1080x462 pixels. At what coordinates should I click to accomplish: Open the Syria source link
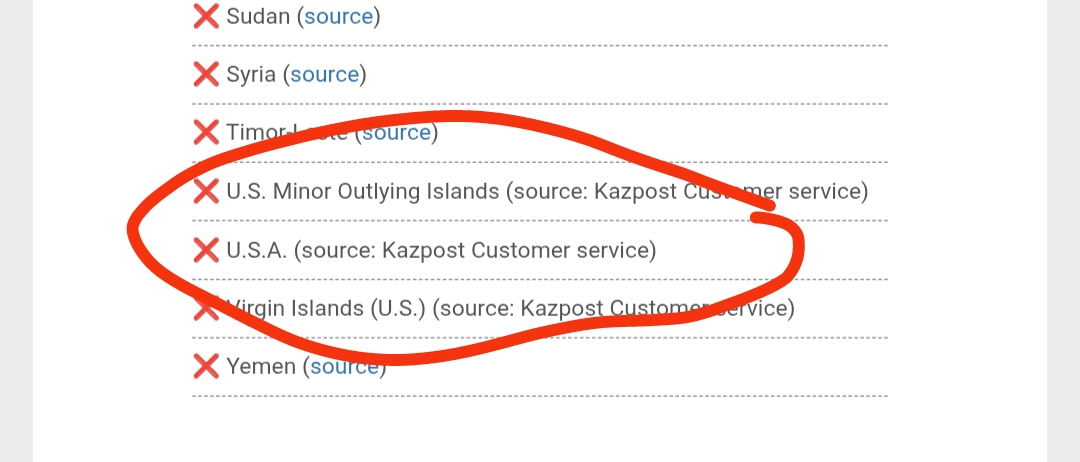(324, 74)
